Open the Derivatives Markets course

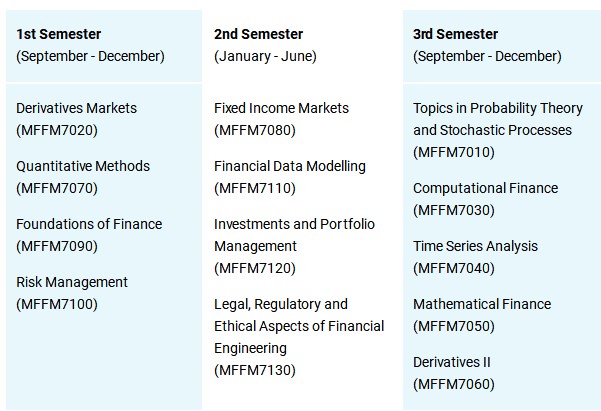[x=77, y=108]
